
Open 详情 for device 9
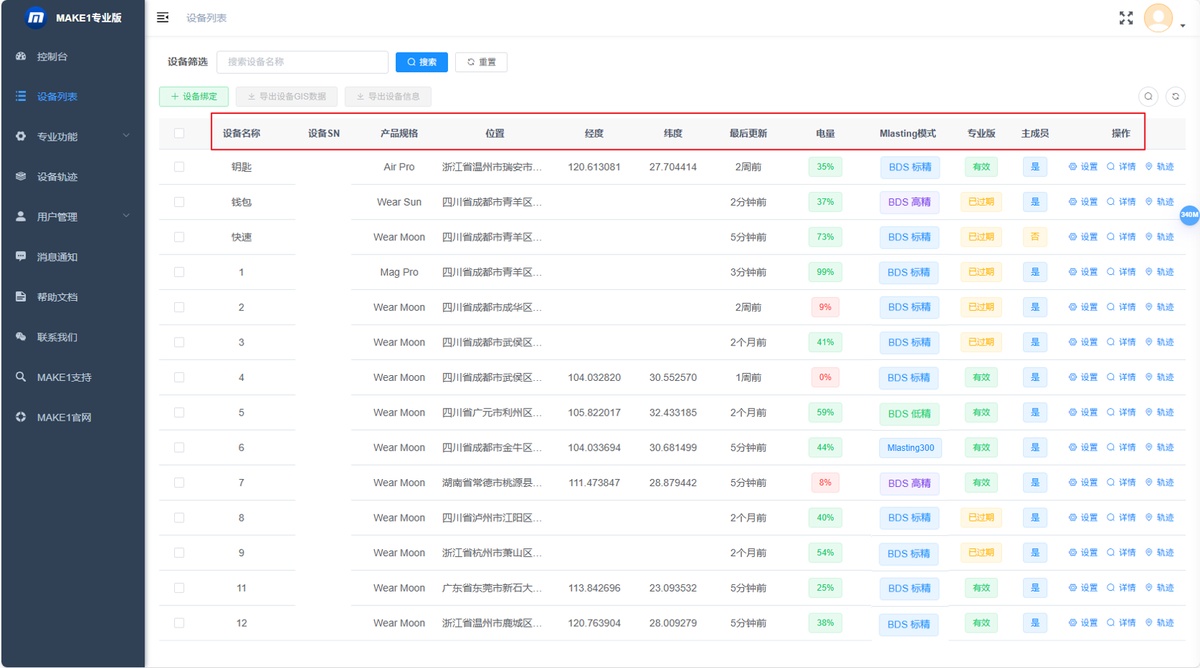pos(1121,553)
